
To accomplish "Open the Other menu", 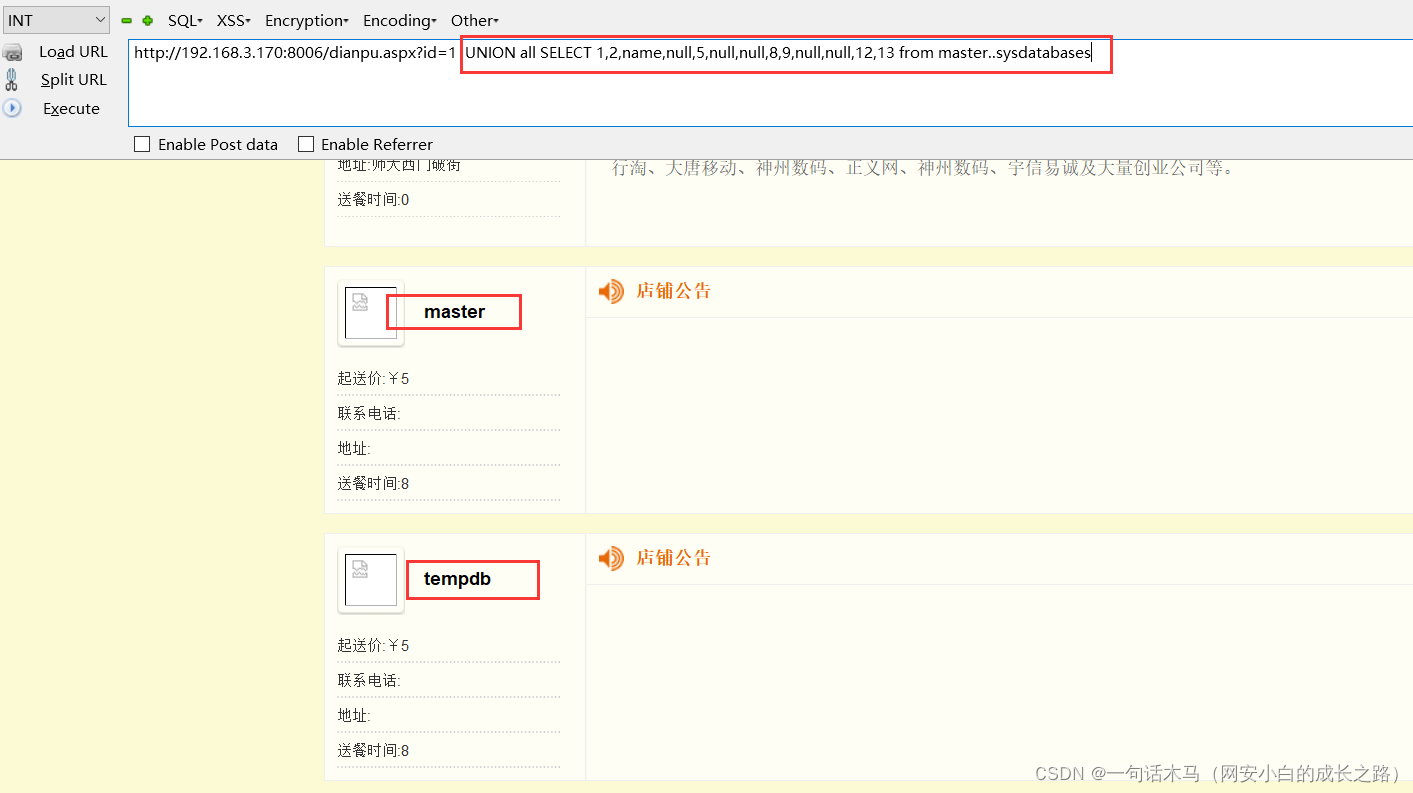I will [475, 20].
